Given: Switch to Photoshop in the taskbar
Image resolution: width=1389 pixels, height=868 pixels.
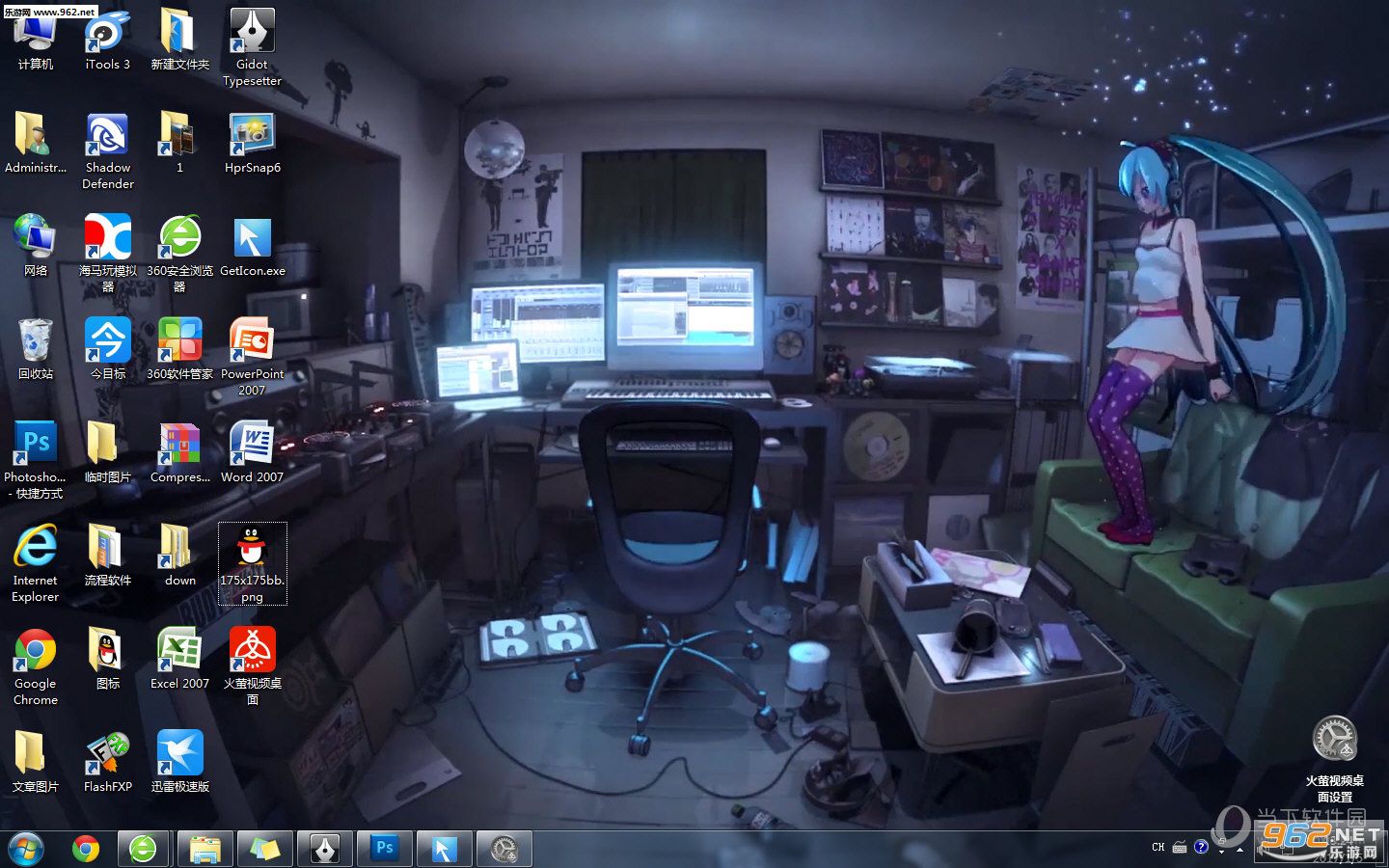Looking at the screenshot, I should point(384,849).
